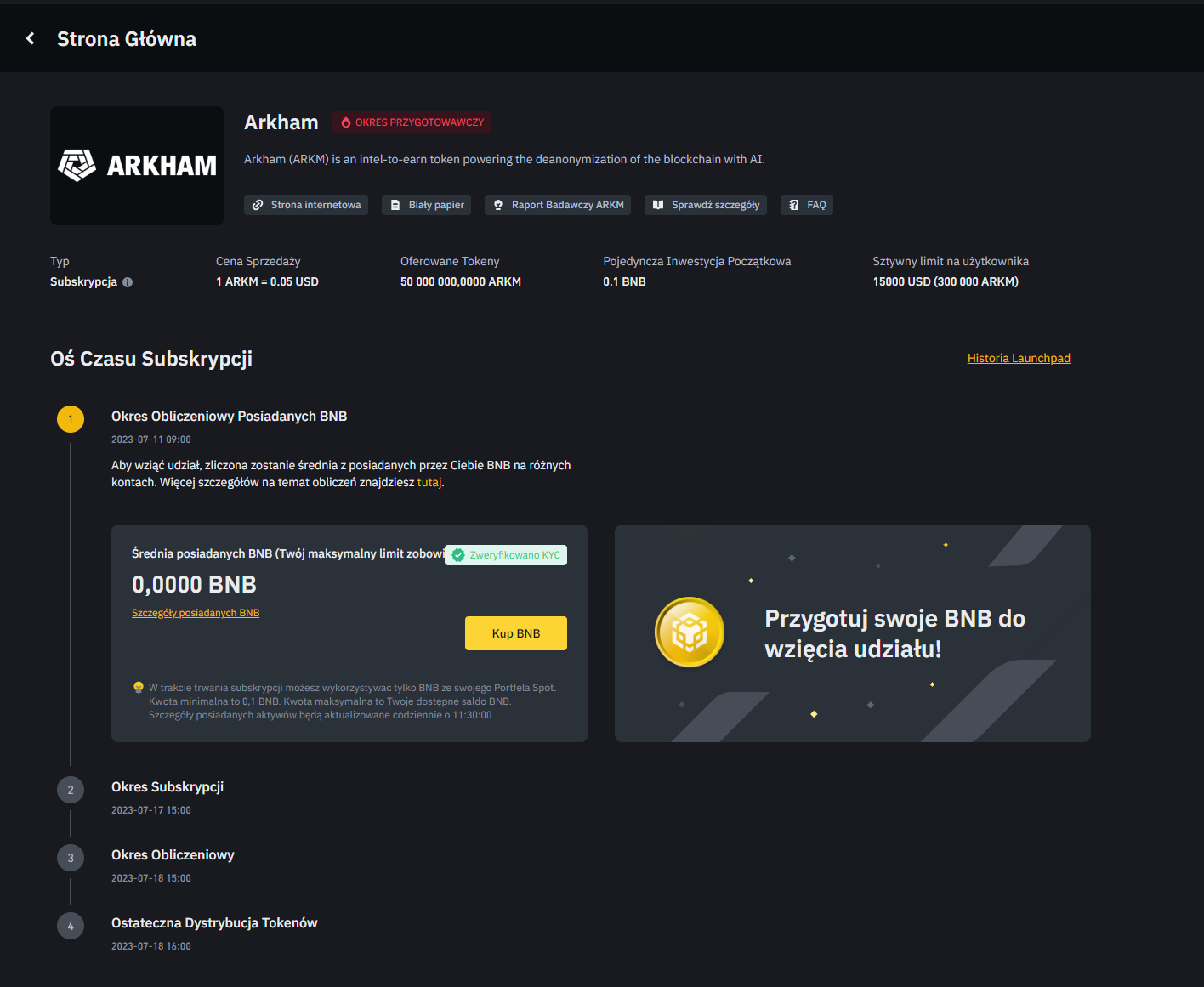
Task: Click the golden BNB coin icon
Action: (x=690, y=632)
